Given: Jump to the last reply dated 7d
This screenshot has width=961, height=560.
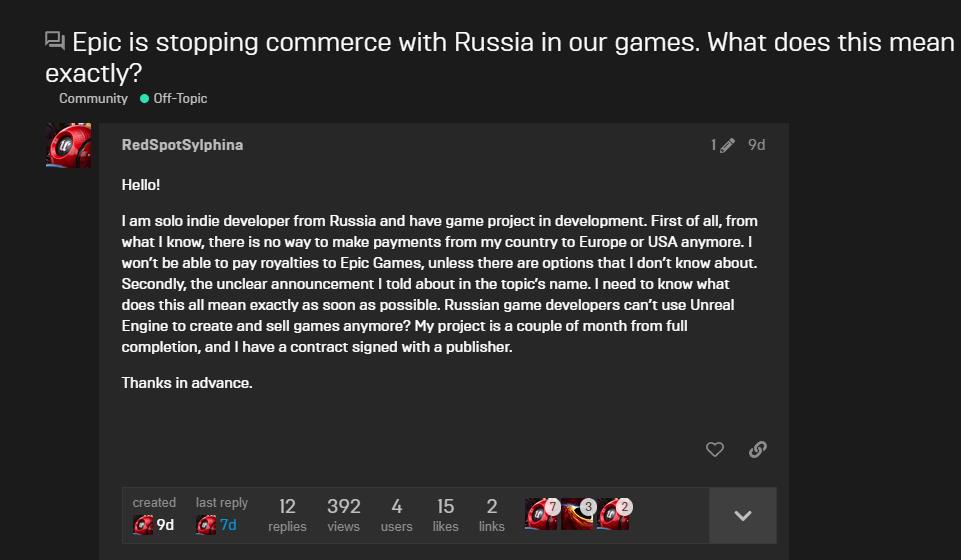Looking at the screenshot, I should (x=229, y=525).
